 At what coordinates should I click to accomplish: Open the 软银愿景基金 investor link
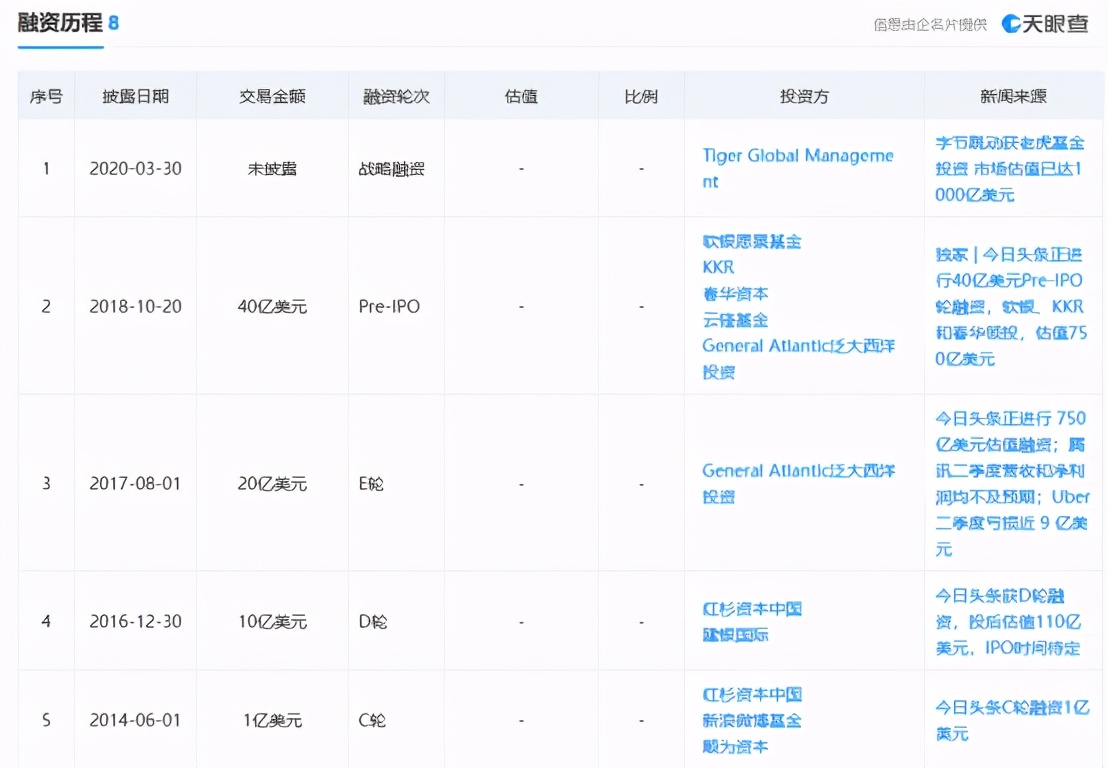point(752,242)
